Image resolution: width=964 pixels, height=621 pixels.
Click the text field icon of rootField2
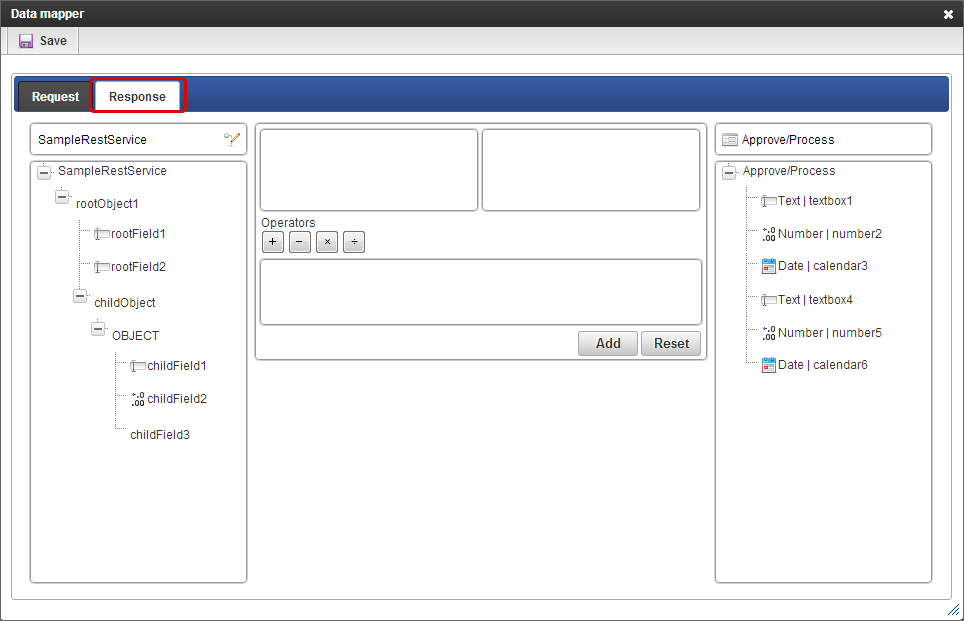[x=102, y=267]
